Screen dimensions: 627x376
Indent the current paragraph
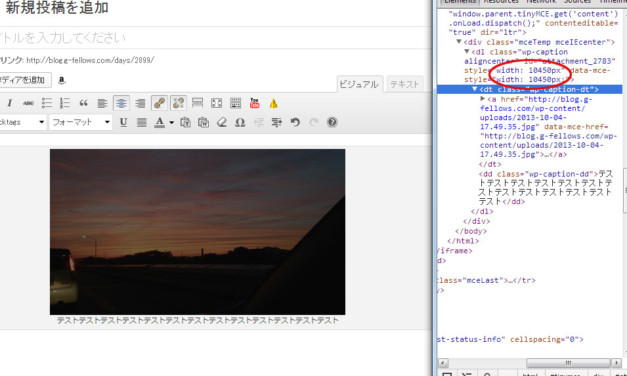pos(277,122)
